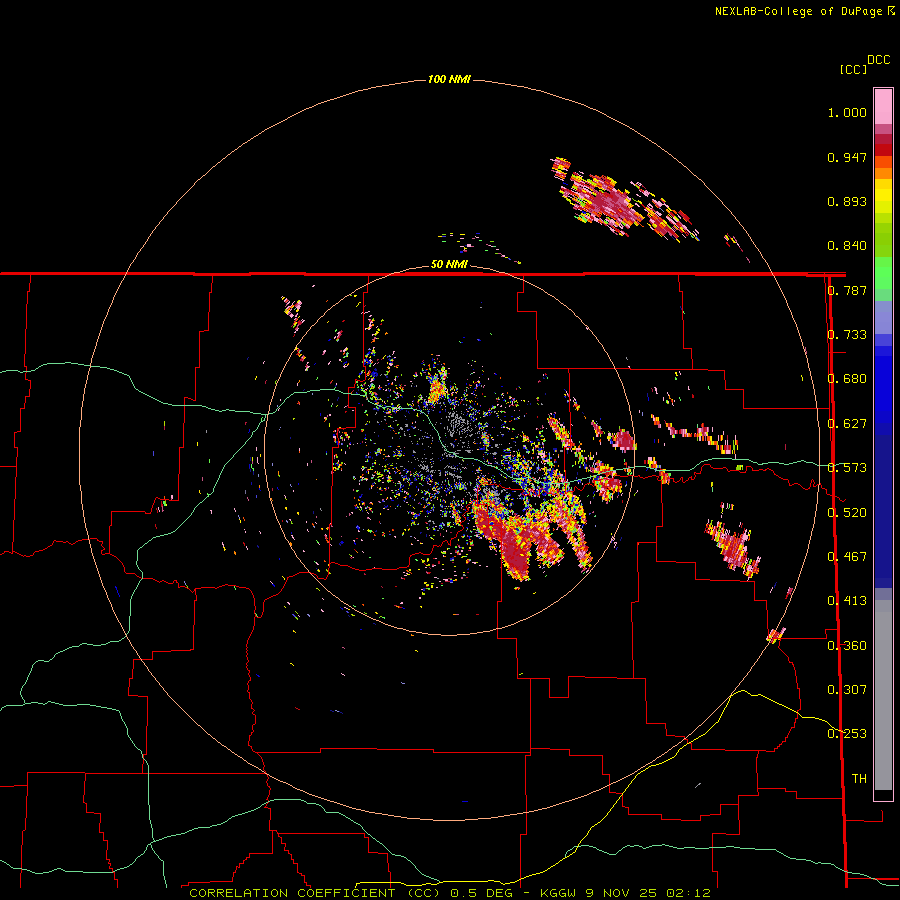
Task: Click the 0.840 value on color scale
Action: click(847, 246)
